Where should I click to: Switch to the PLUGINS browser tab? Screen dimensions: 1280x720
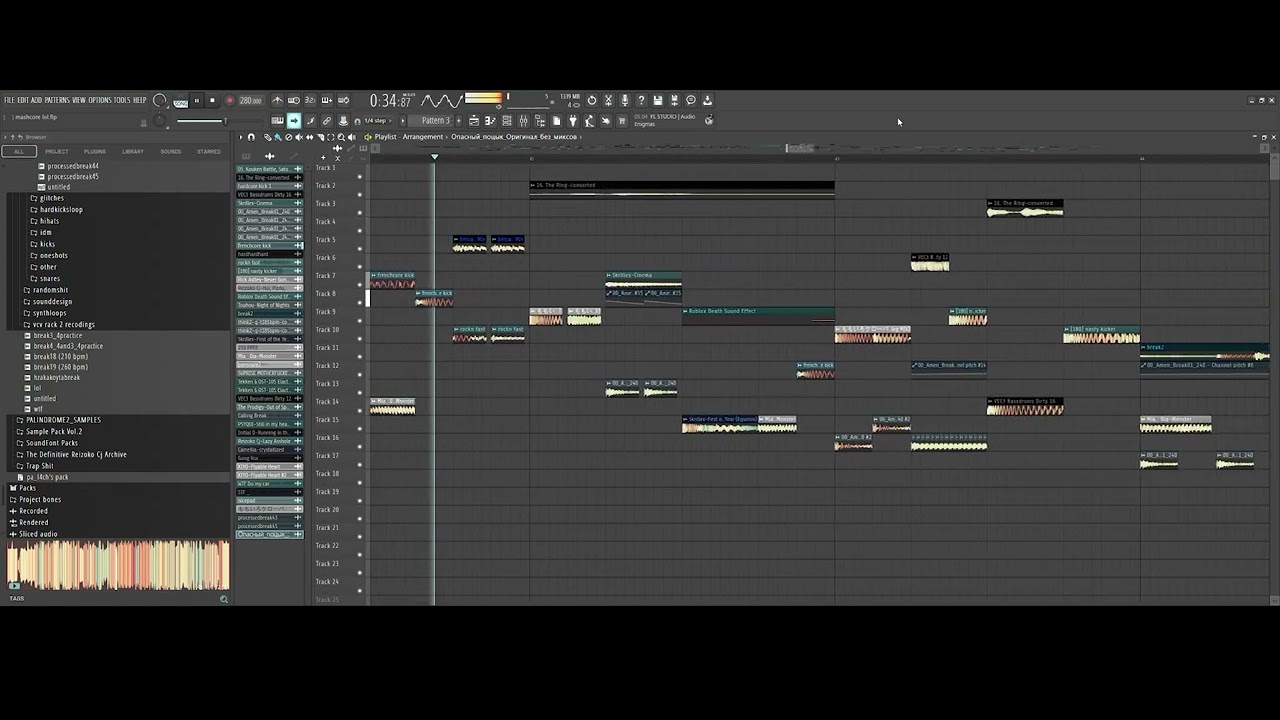point(95,151)
